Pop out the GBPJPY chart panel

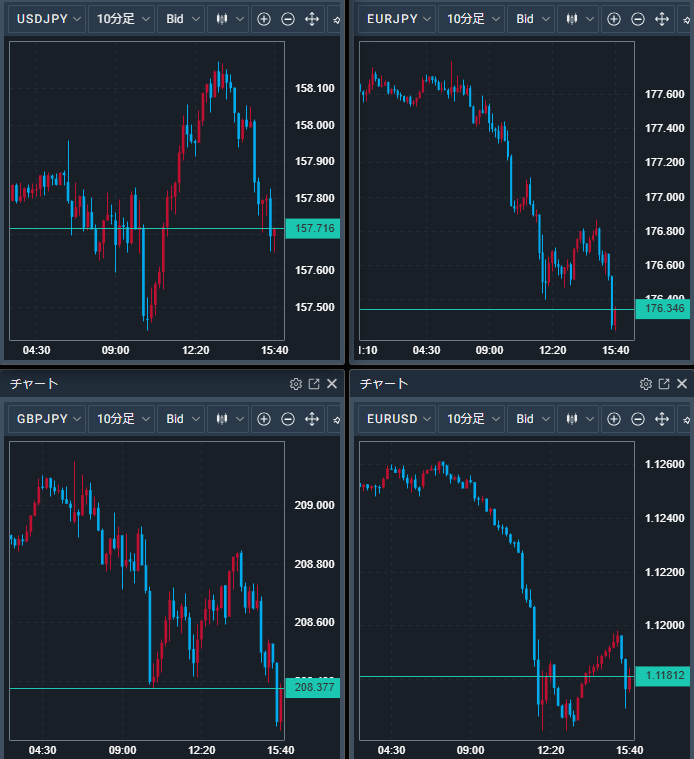point(314,384)
